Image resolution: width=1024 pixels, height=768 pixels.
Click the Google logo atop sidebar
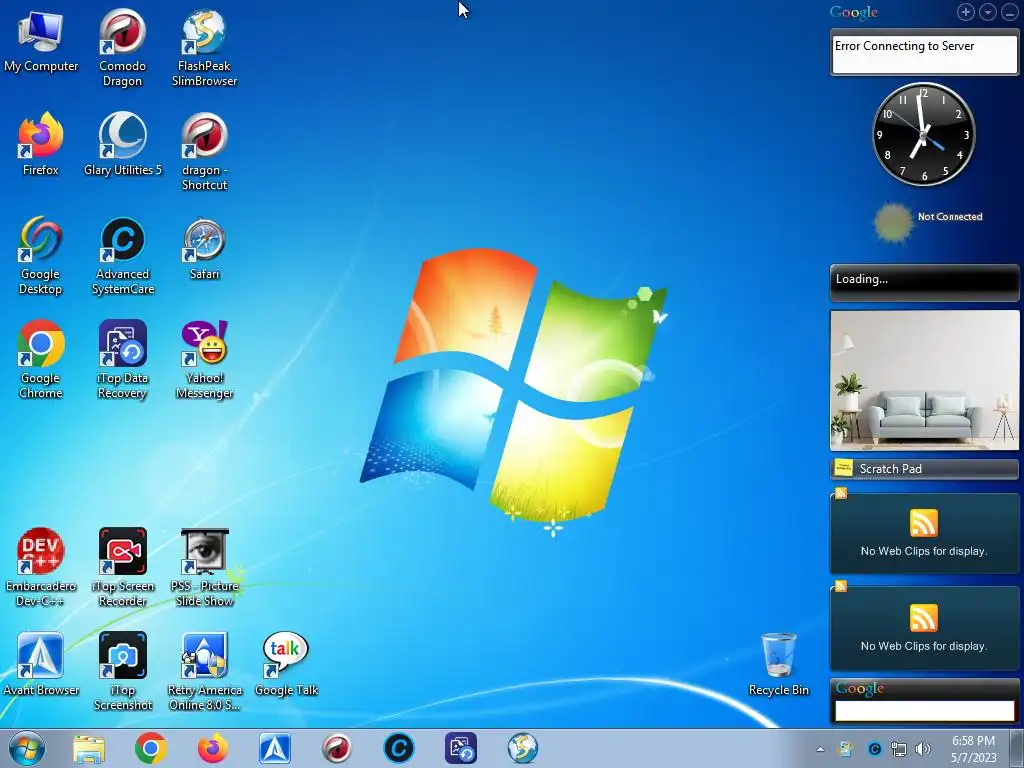[x=854, y=12]
